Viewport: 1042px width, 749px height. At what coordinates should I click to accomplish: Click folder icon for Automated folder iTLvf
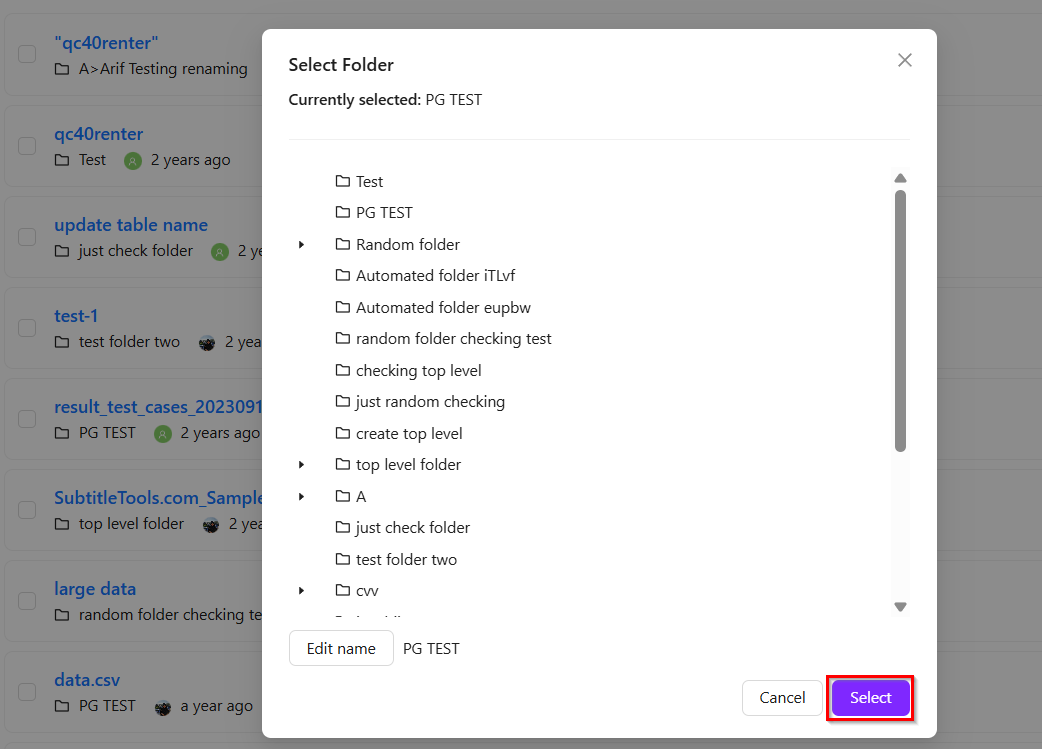point(343,276)
